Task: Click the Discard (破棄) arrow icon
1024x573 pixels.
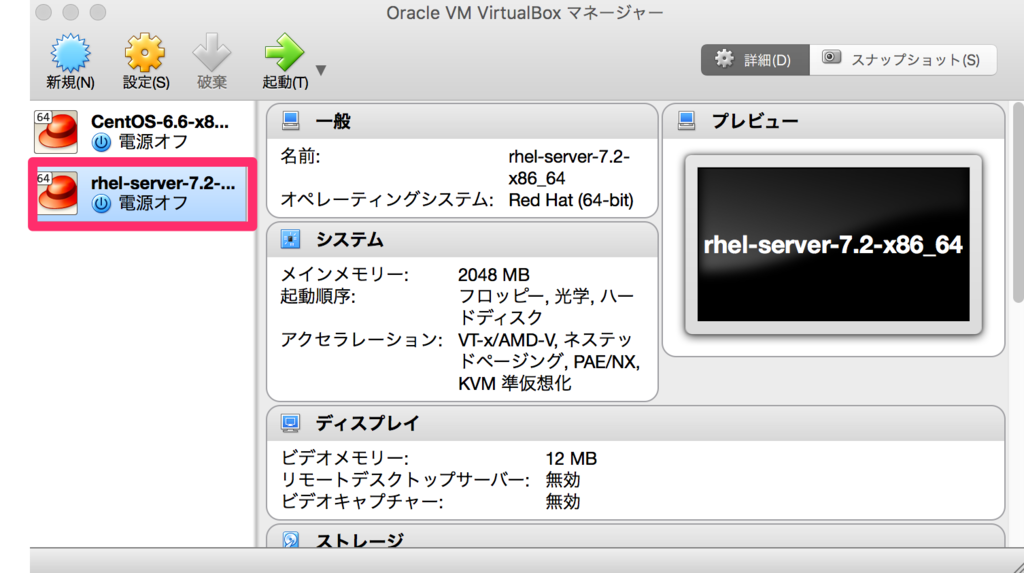Action: point(212,53)
